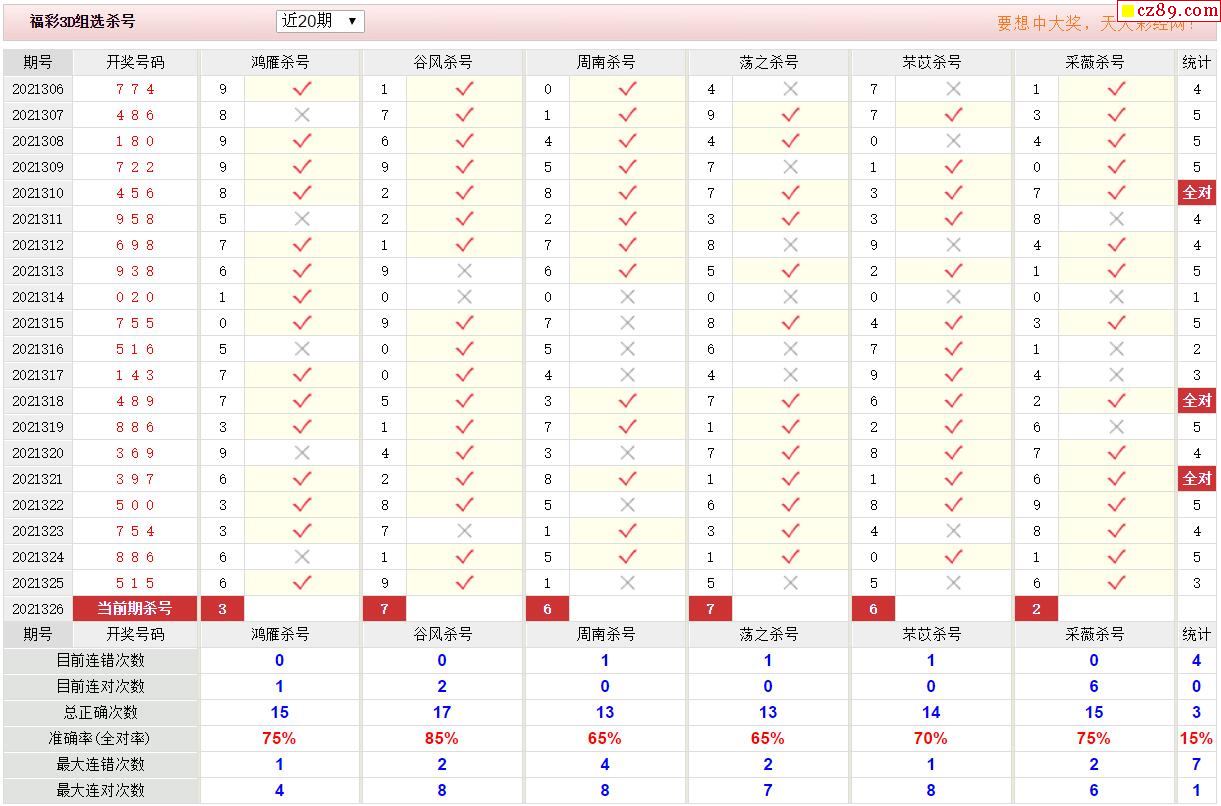Click the 70% accuracy value

[931, 738]
